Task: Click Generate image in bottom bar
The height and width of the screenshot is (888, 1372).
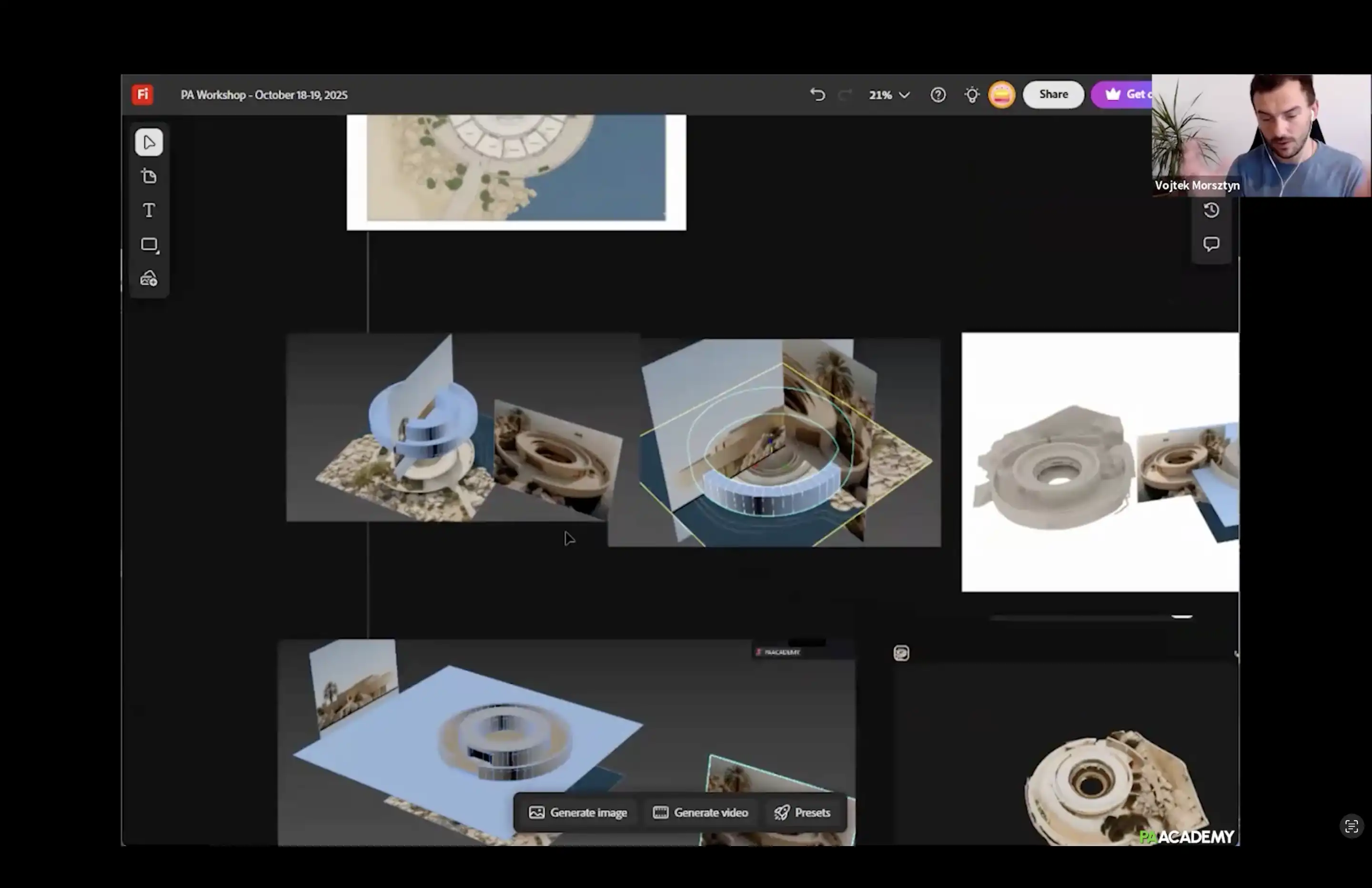Action: [578, 812]
